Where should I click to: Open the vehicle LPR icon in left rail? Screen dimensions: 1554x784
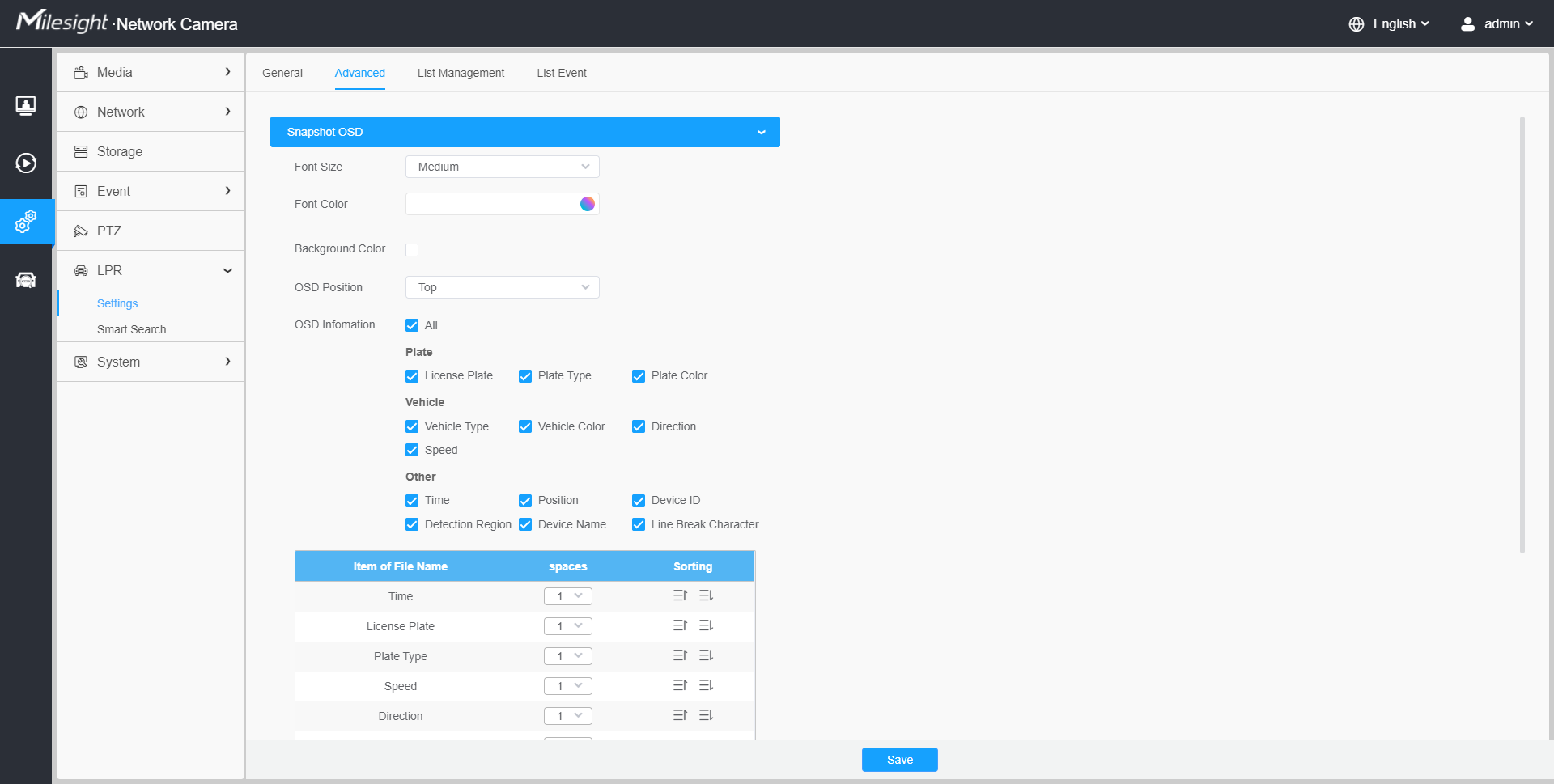click(x=26, y=280)
